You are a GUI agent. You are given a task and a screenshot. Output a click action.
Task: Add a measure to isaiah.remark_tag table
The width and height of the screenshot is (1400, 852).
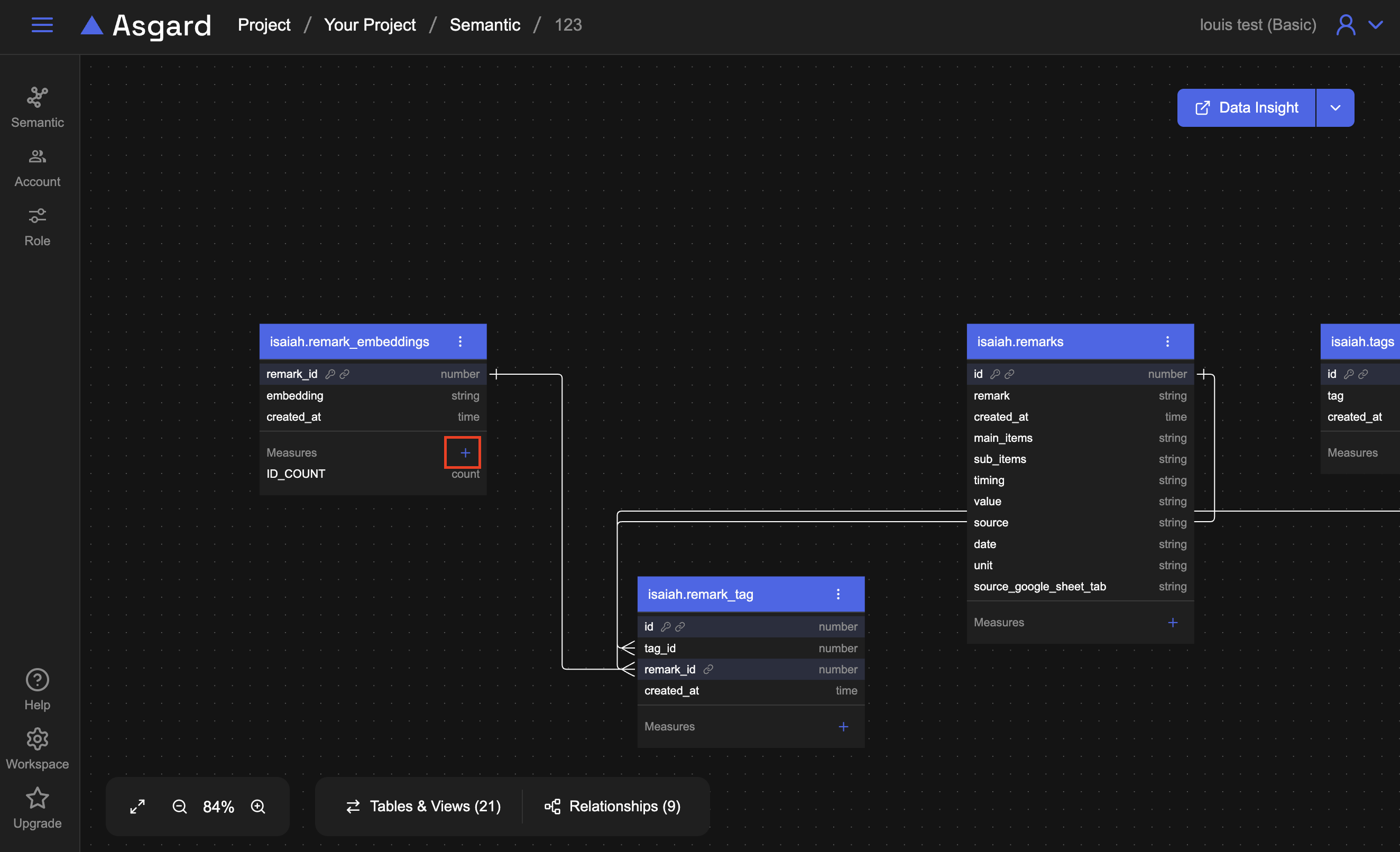pos(843,726)
